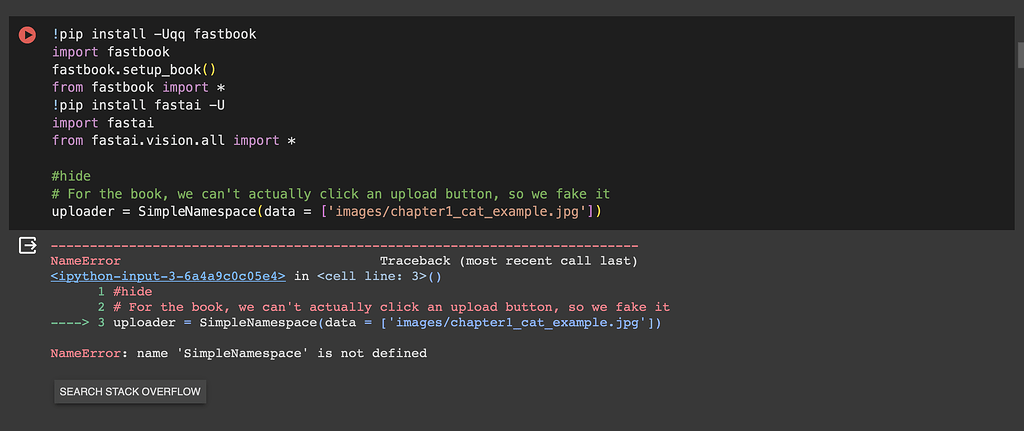Click the output actions arrow icon

pyautogui.click(x=27, y=245)
